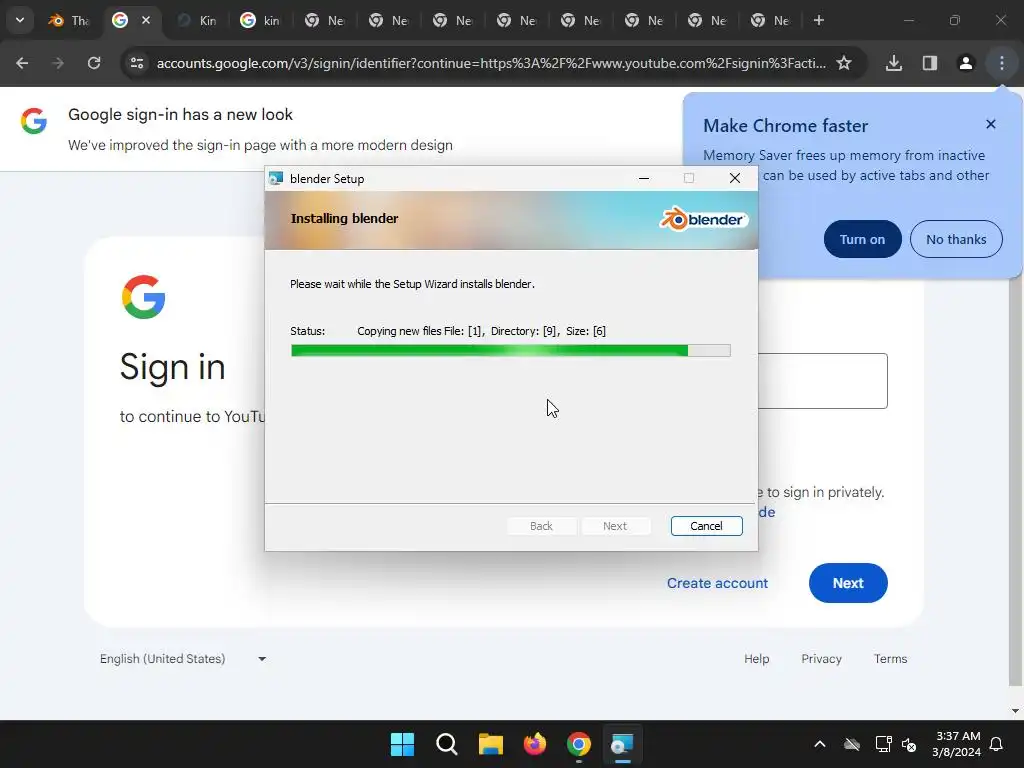This screenshot has width=1024, height=768.
Task: Open Chrome downloads
Action: coord(893,63)
